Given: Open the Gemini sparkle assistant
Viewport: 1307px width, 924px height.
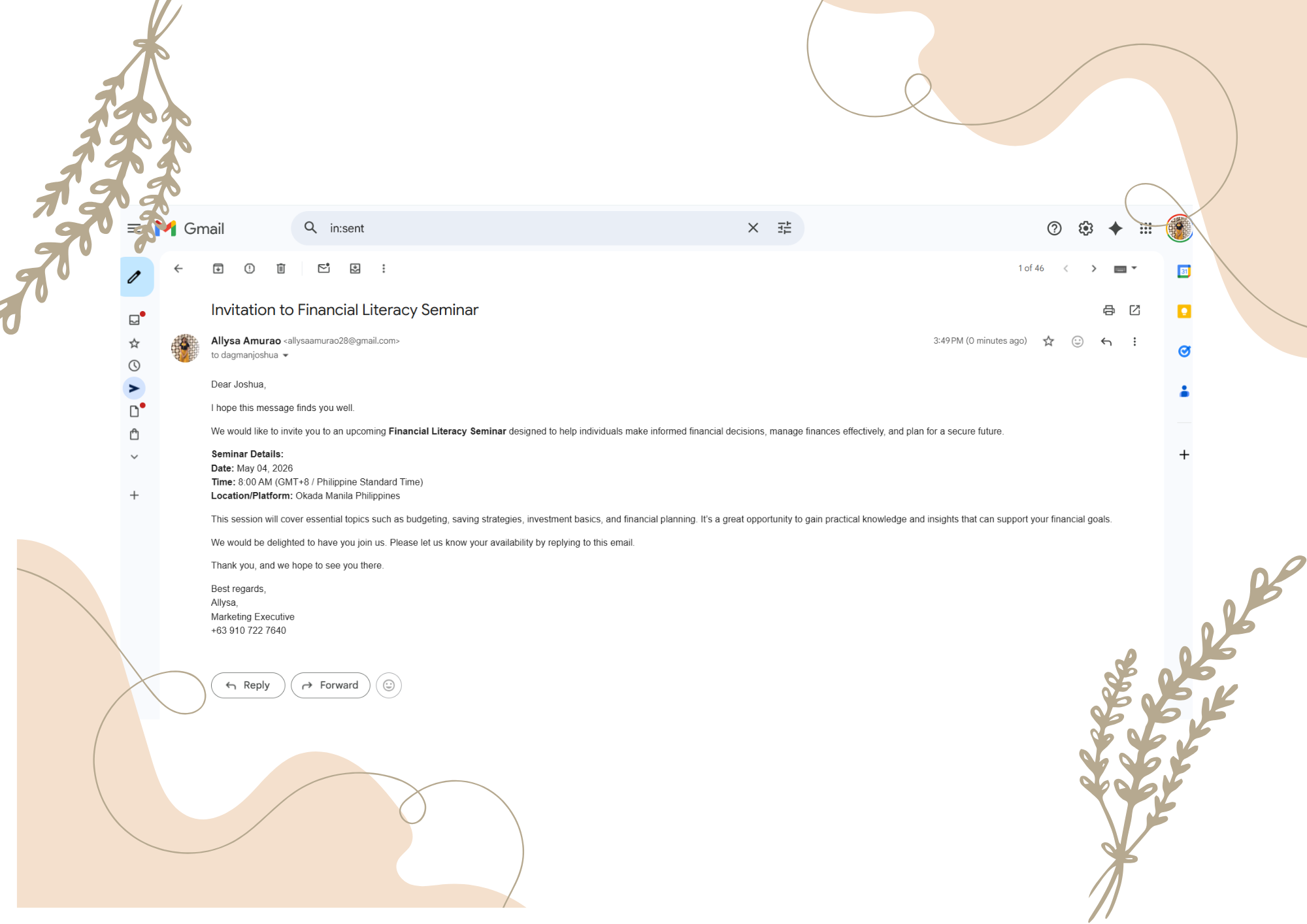Looking at the screenshot, I should 1116,228.
